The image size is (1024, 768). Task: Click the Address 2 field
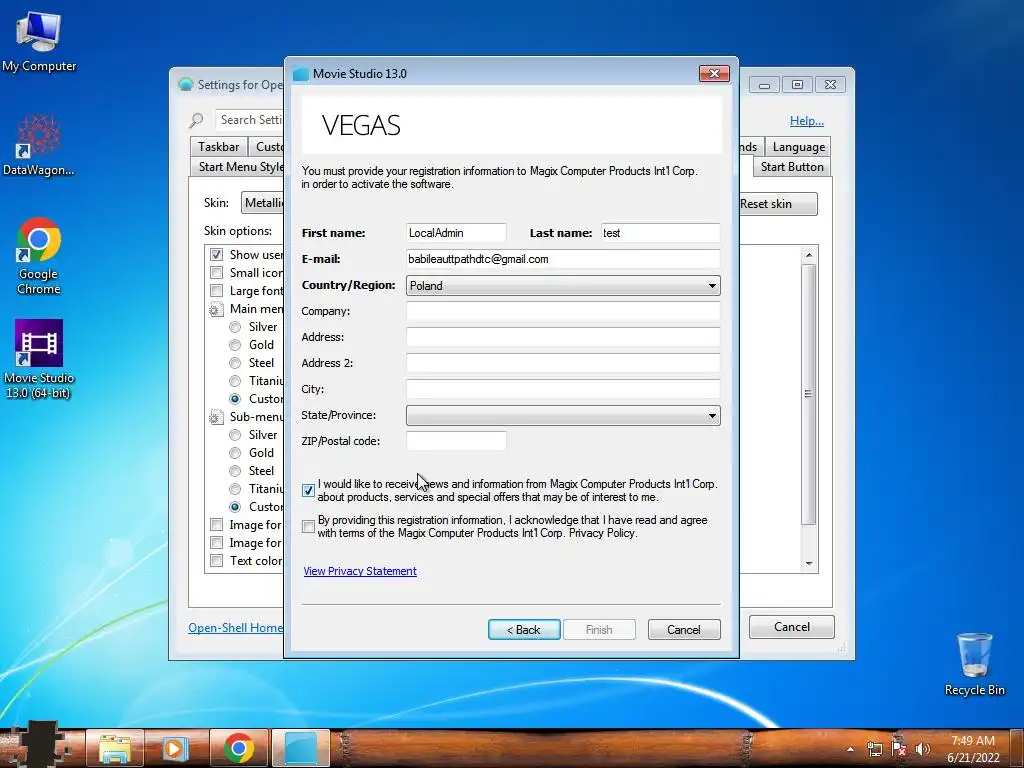pyautogui.click(x=563, y=363)
